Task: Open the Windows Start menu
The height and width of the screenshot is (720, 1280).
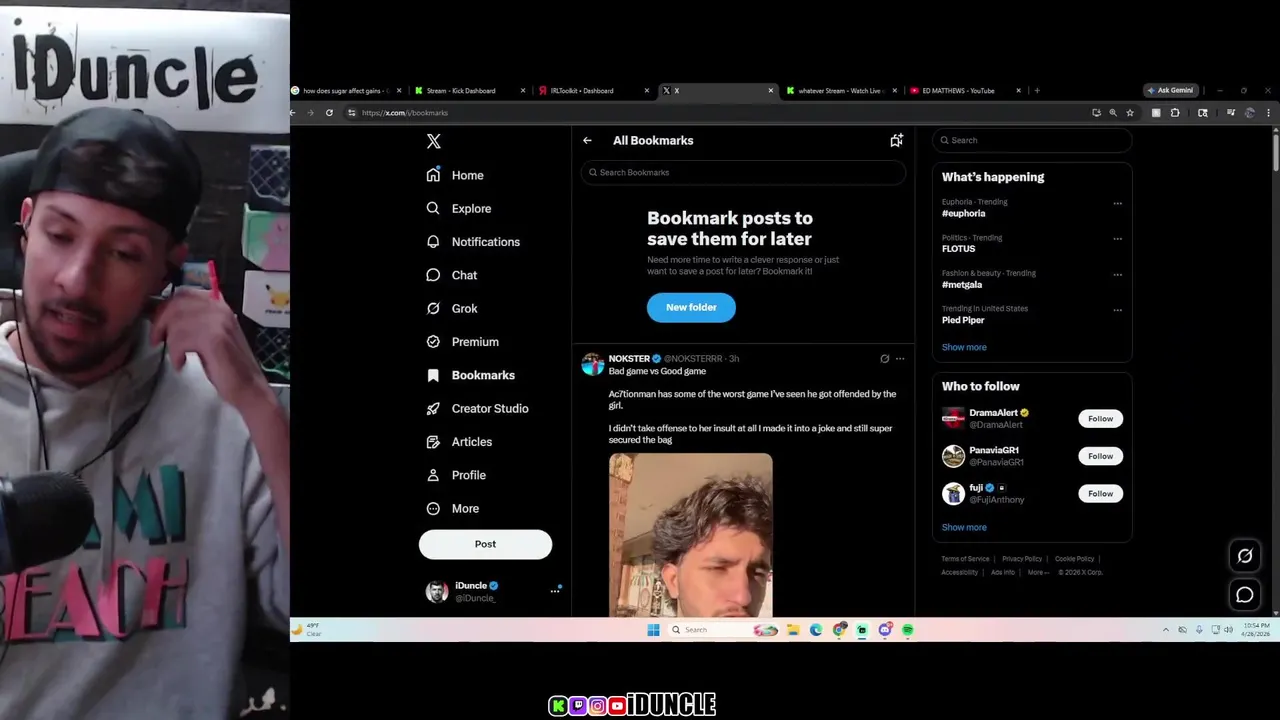Action: click(653, 630)
